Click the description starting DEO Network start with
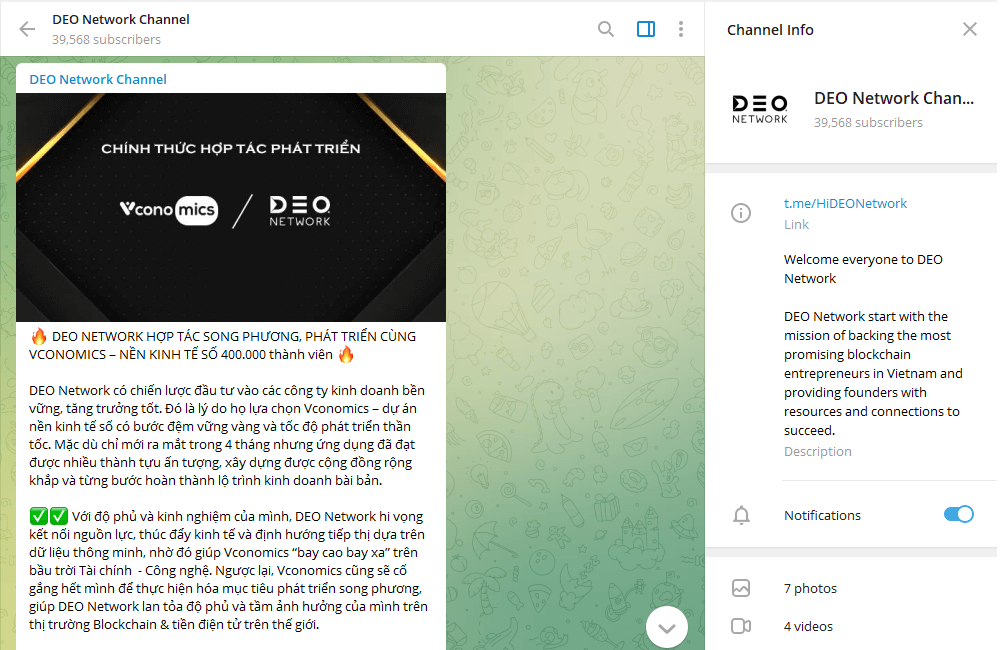This screenshot has height=650, width=1001. pyautogui.click(x=873, y=374)
